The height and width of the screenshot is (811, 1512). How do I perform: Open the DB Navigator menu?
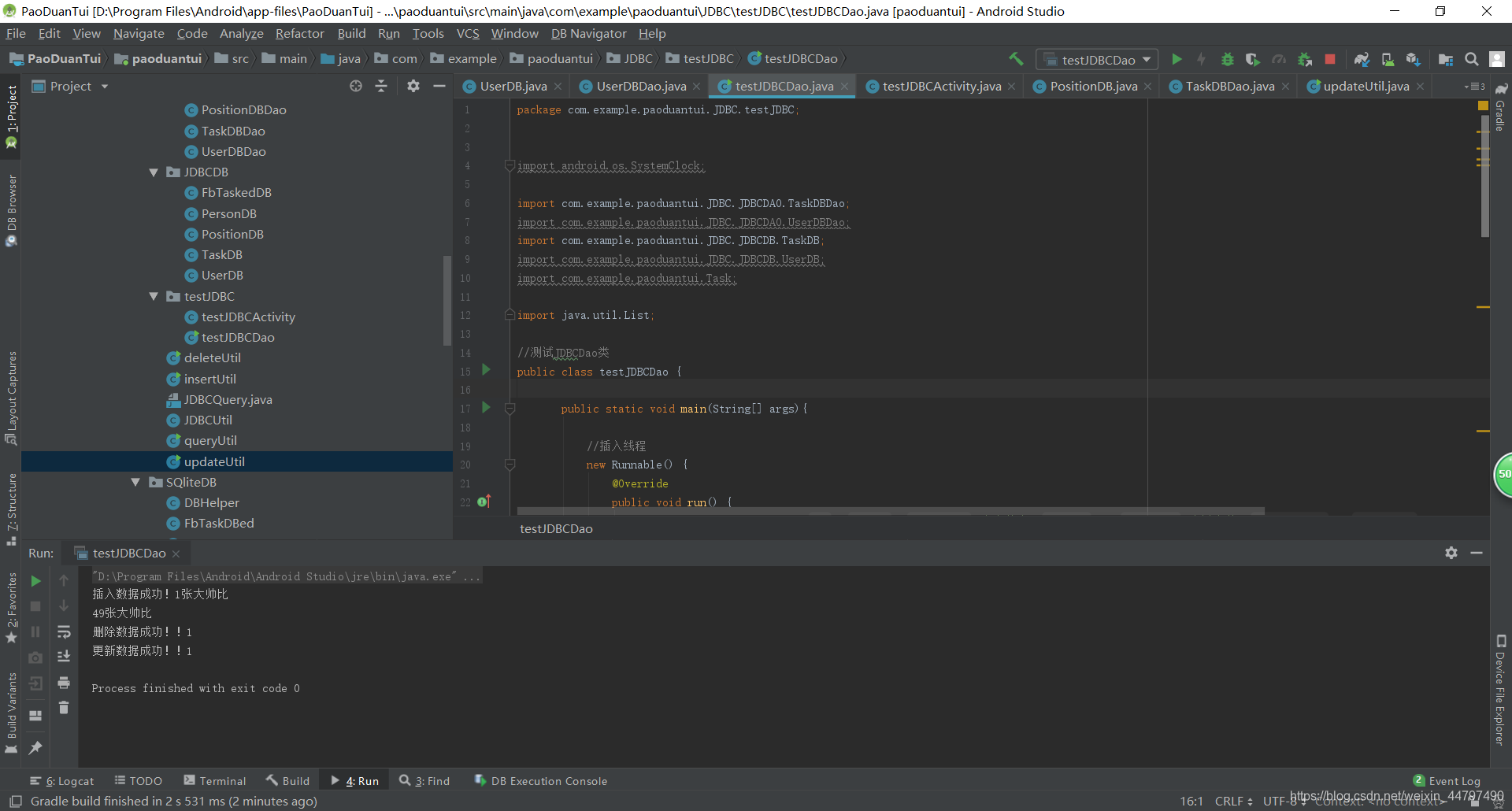pos(588,33)
